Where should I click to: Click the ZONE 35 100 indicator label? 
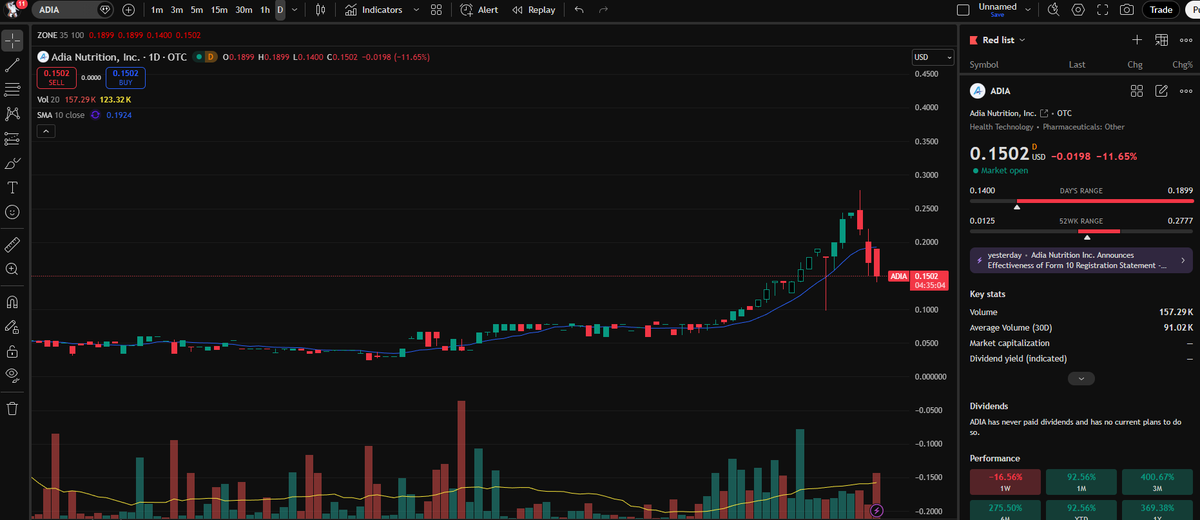(60, 35)
